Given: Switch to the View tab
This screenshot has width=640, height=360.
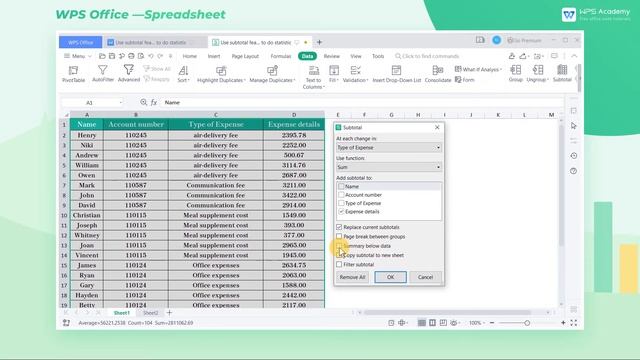Looking at the screenshot, I should [356, 56].
